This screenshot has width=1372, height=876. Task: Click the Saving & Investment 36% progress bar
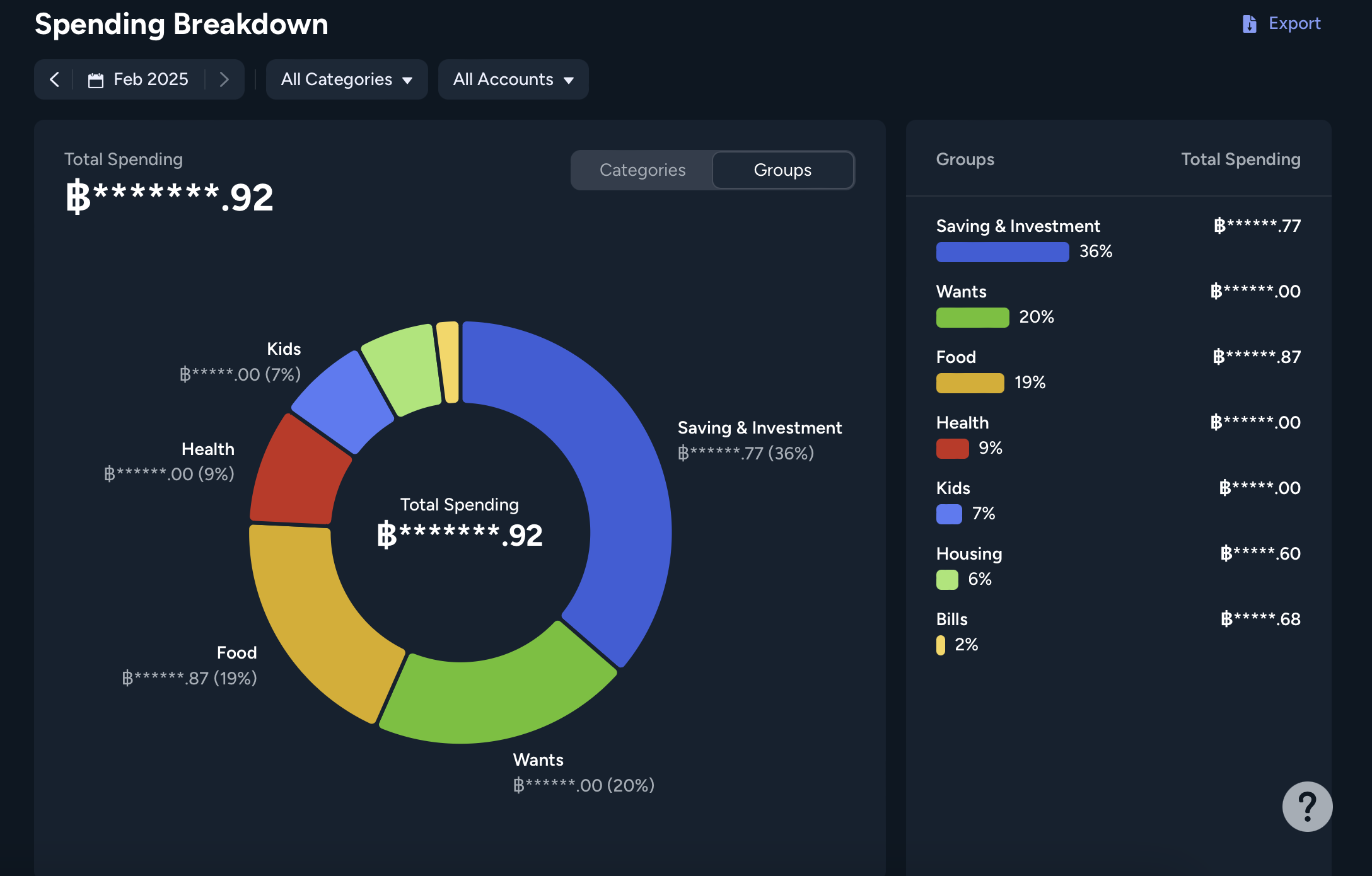[x=1003, y=252]
